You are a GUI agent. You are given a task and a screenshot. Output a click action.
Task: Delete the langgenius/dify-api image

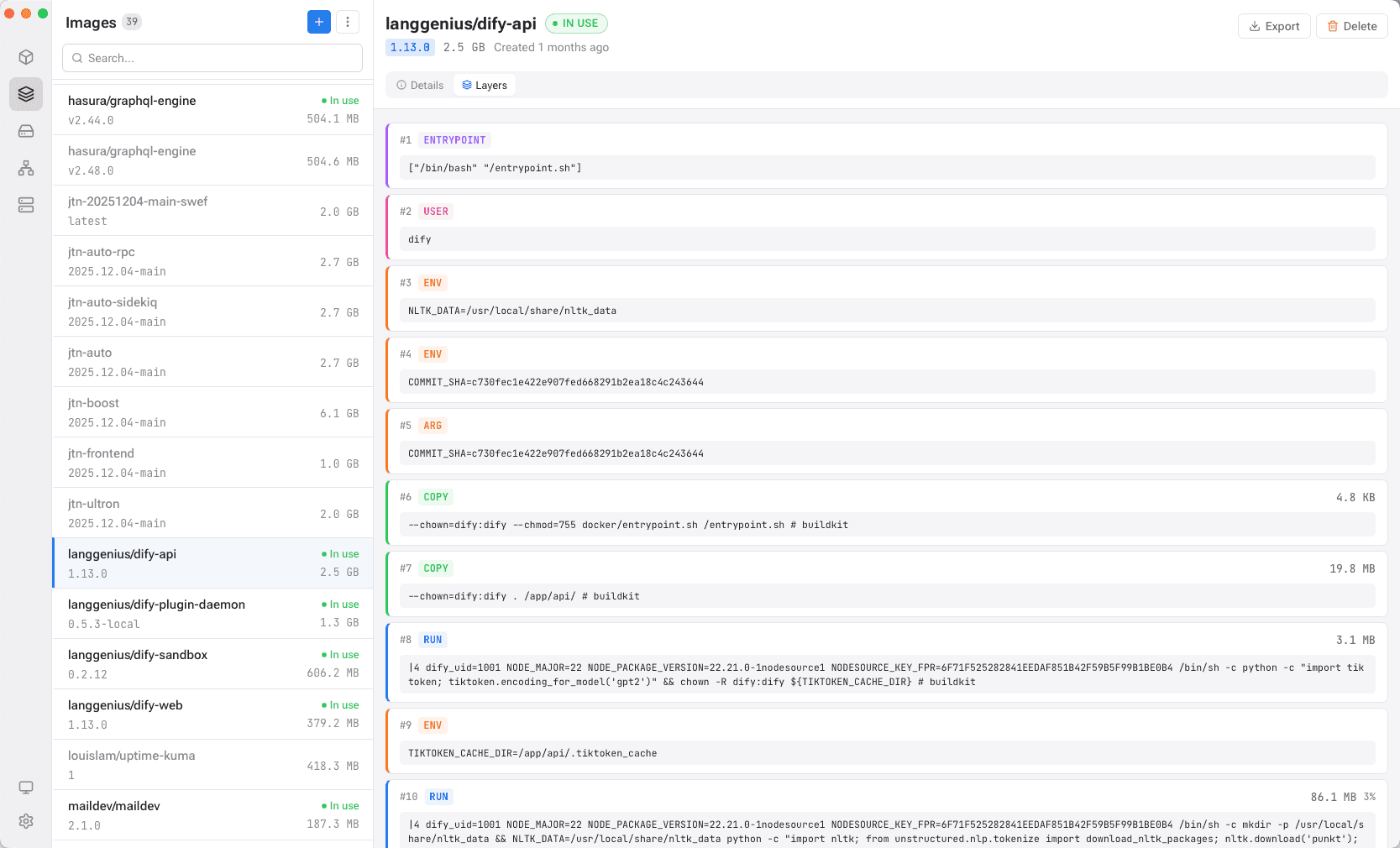point(1352,26)
